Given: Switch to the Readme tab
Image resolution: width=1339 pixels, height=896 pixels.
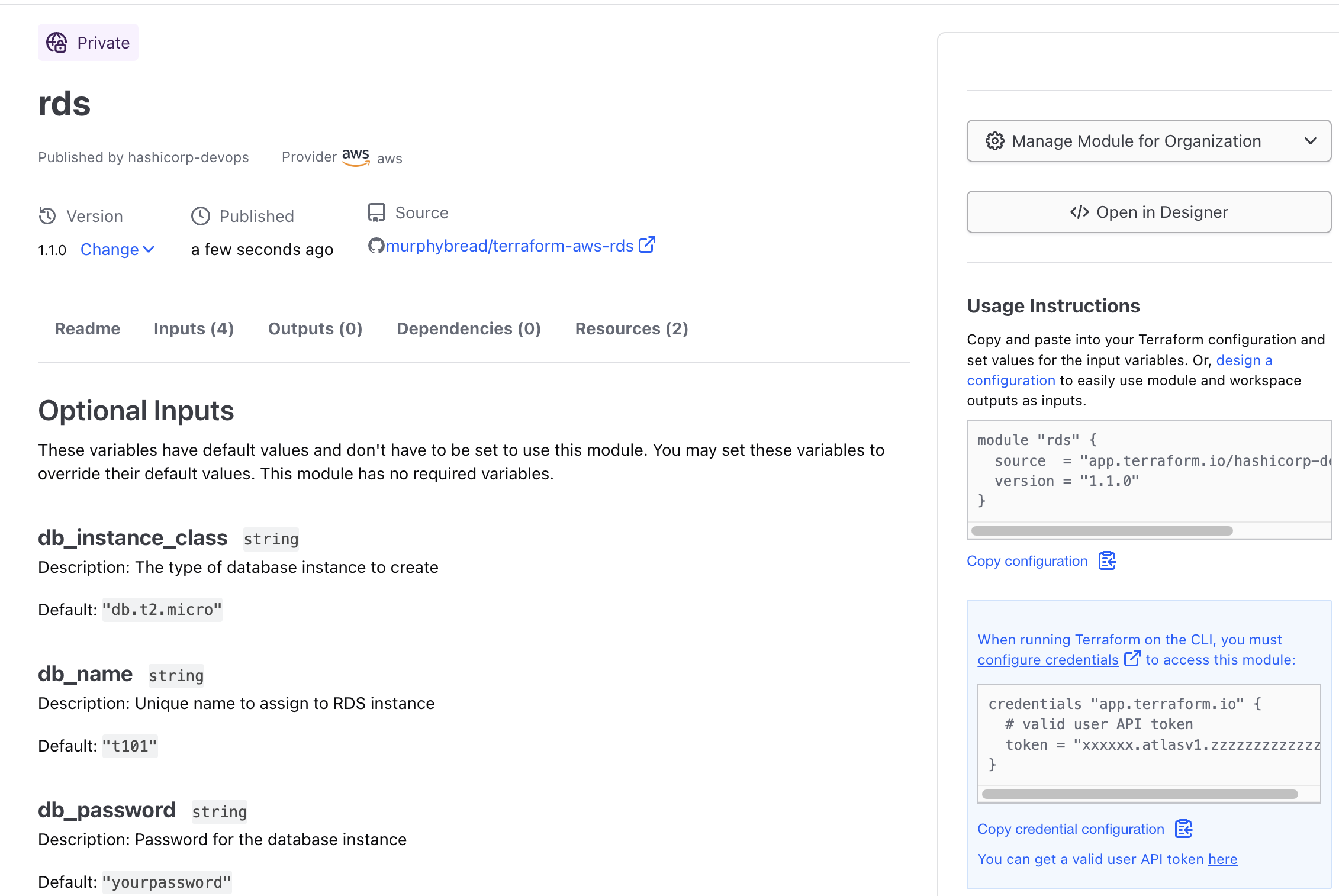Looking at the screenshot, I should point(88,328).
